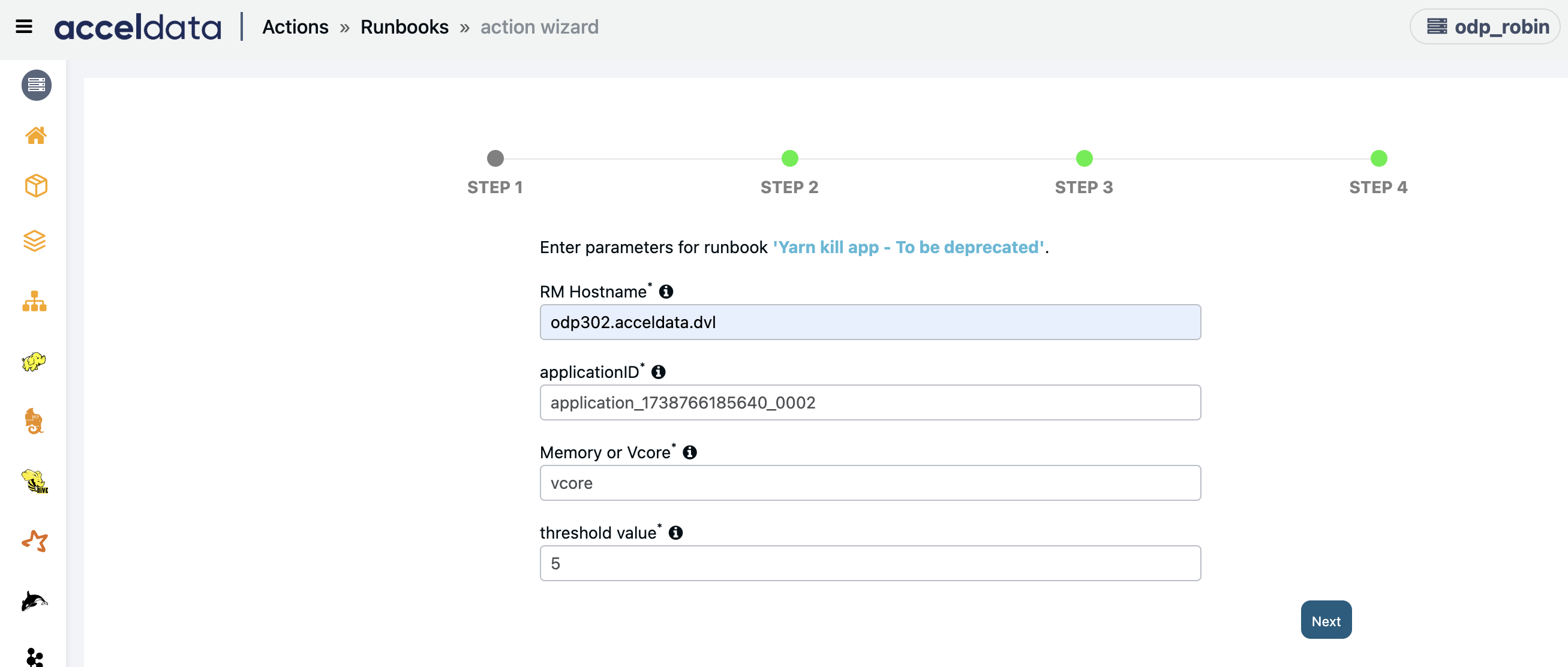
Task: Click the acceldata logo
Action: pyautogui.click(x=138, y=28)
